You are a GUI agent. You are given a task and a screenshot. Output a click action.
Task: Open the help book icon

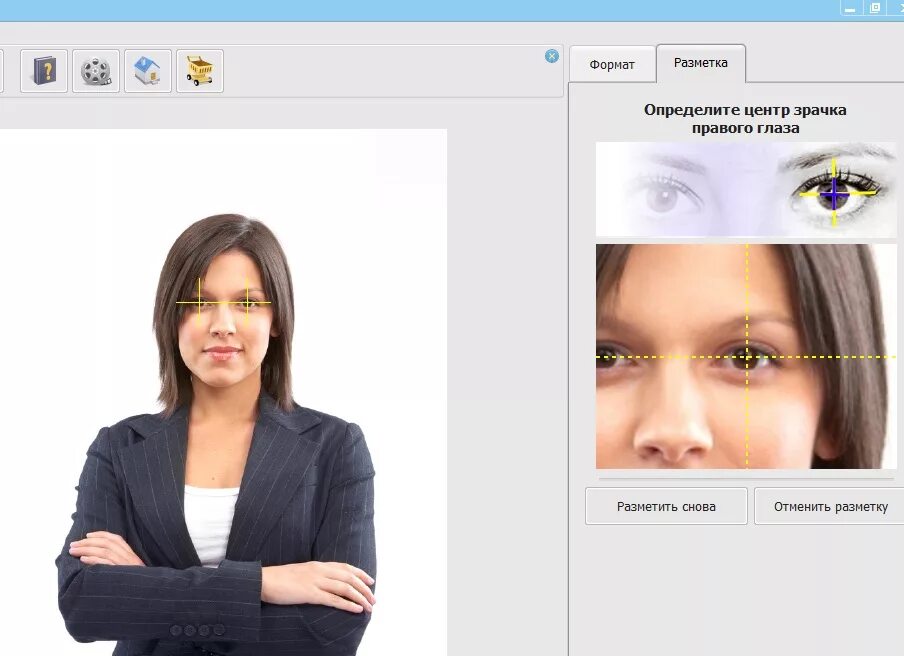click(x=44, y=71)
